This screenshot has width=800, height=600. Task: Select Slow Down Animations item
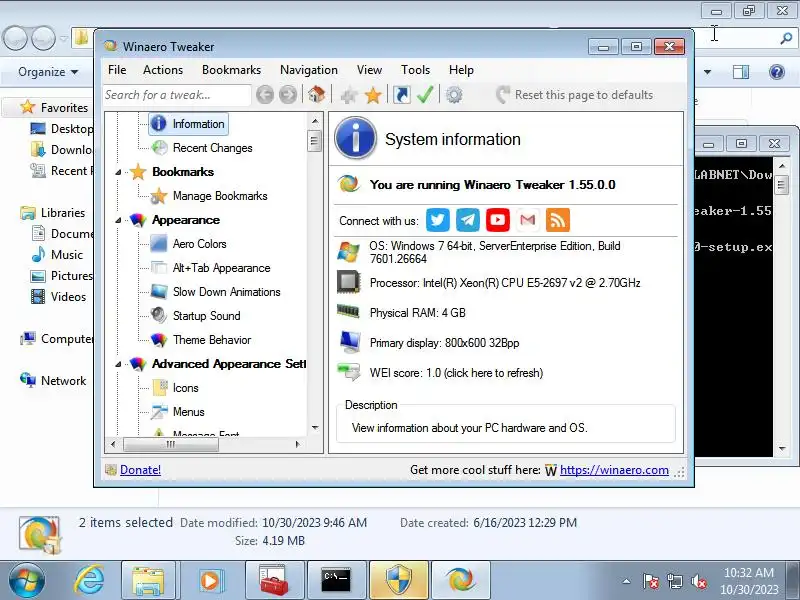click(227, 292)
